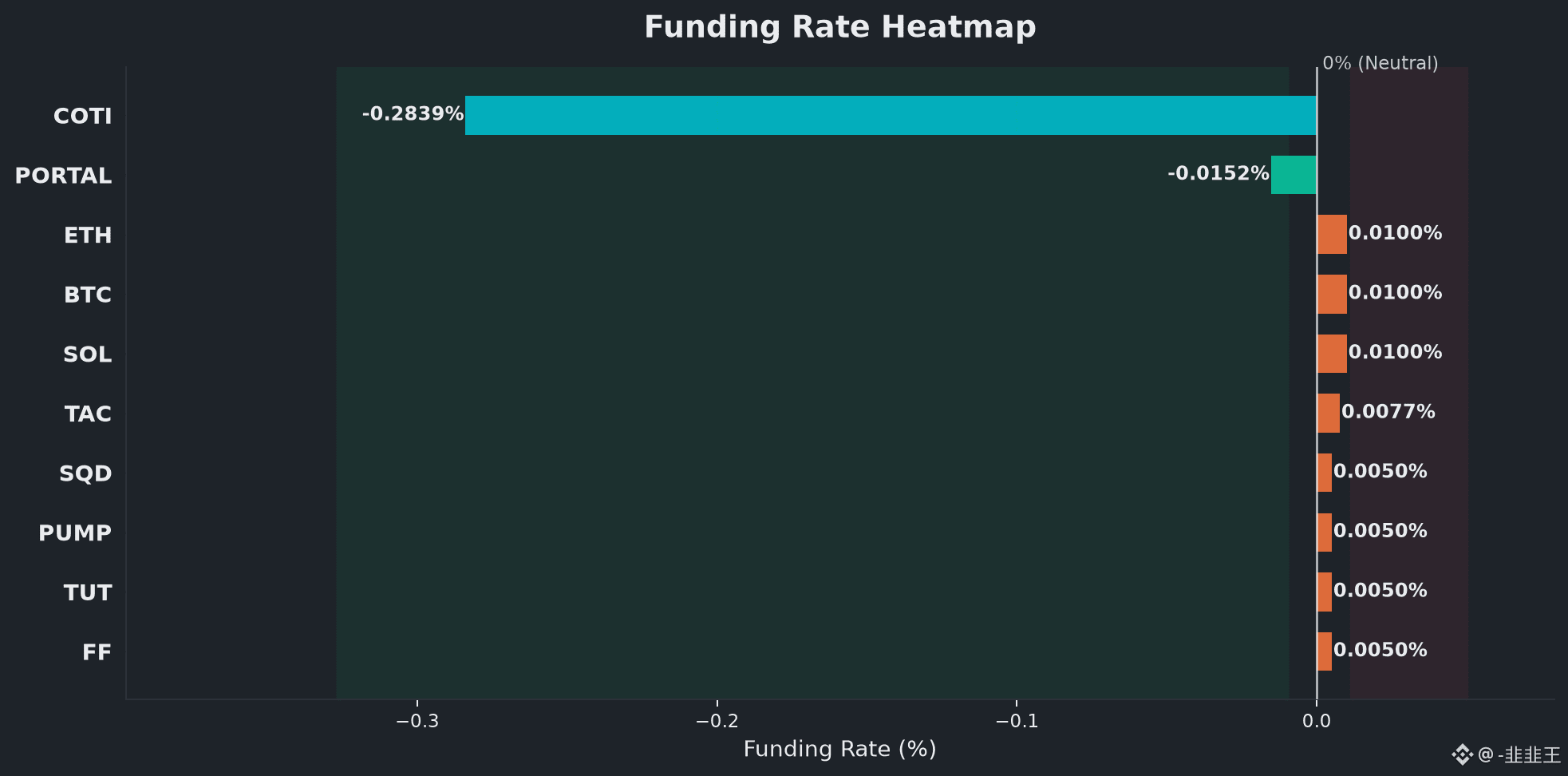Click the 0.0077% value label
This screenshot has width=1568, height=776.
[x=1388, y=412]
